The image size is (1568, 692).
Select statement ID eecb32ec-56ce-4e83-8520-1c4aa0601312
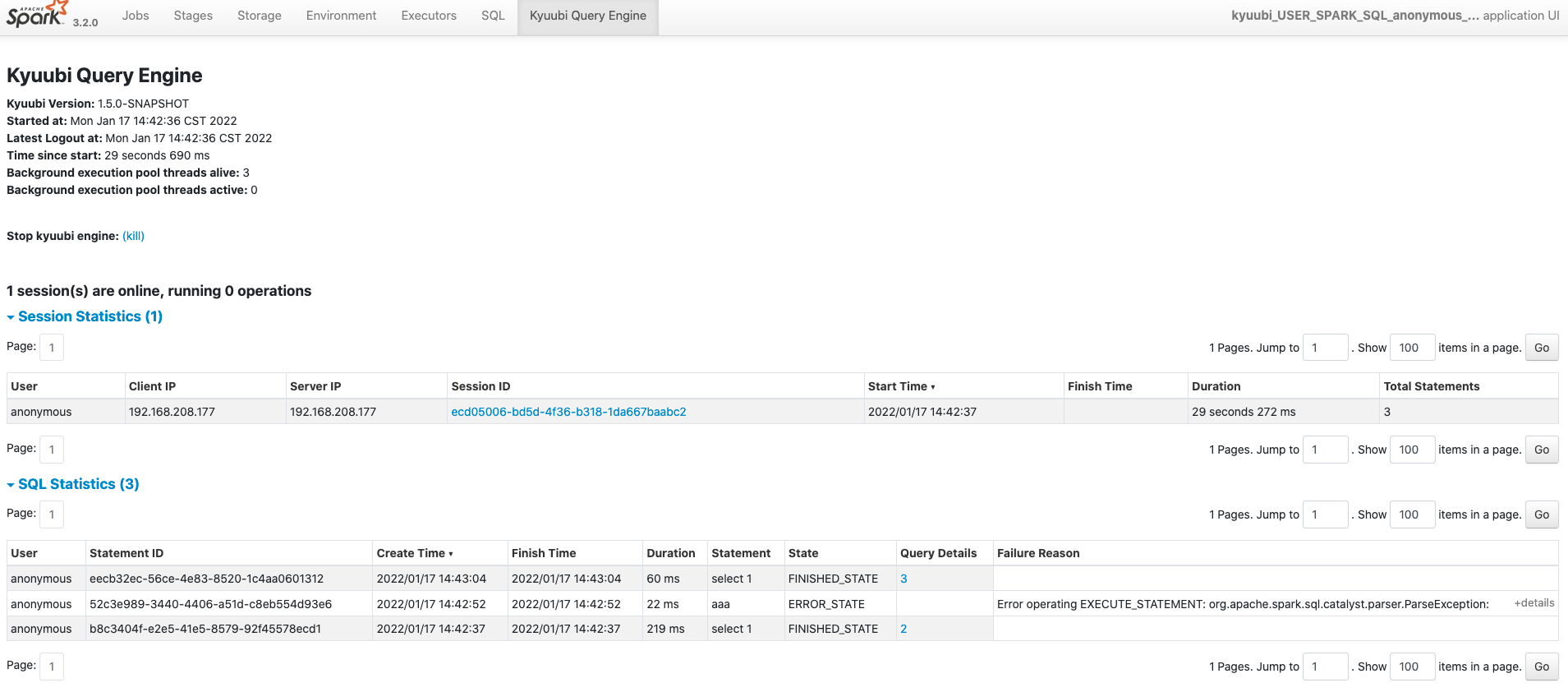pos(206,579)
